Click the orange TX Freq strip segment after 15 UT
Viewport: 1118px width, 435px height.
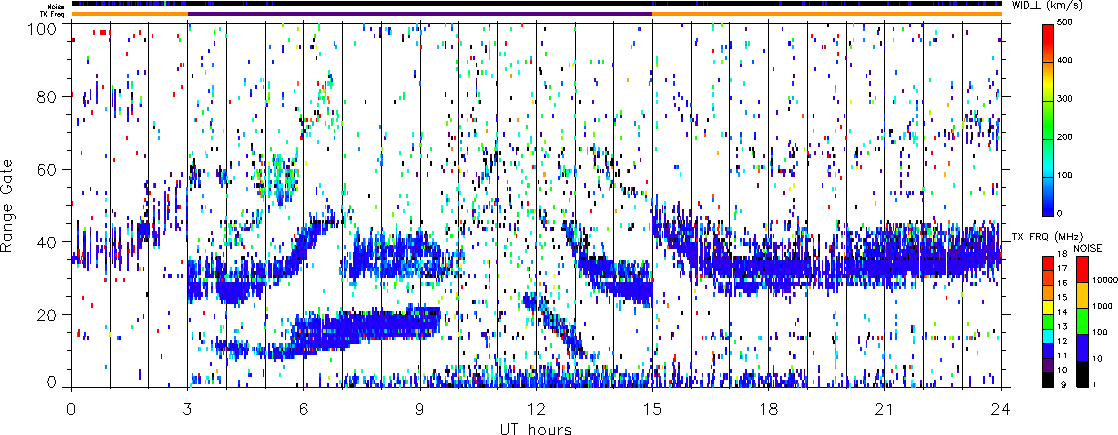(827, 14)
